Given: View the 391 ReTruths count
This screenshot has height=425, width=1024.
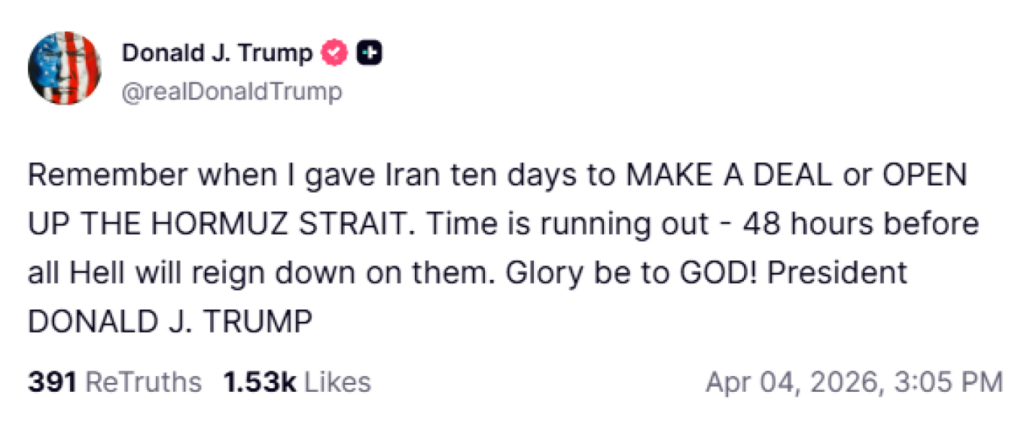Looking at the screenshot, I should 53,382.
